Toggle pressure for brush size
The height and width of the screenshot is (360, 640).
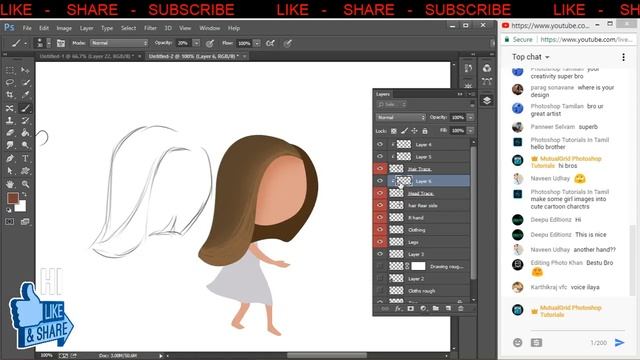tap(288, 43)
